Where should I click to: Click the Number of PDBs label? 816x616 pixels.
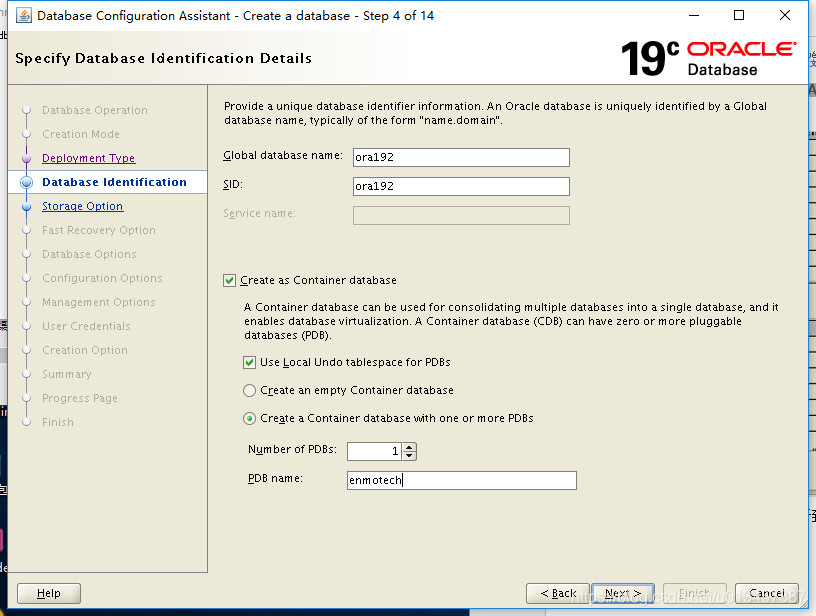tap(292, 449)
